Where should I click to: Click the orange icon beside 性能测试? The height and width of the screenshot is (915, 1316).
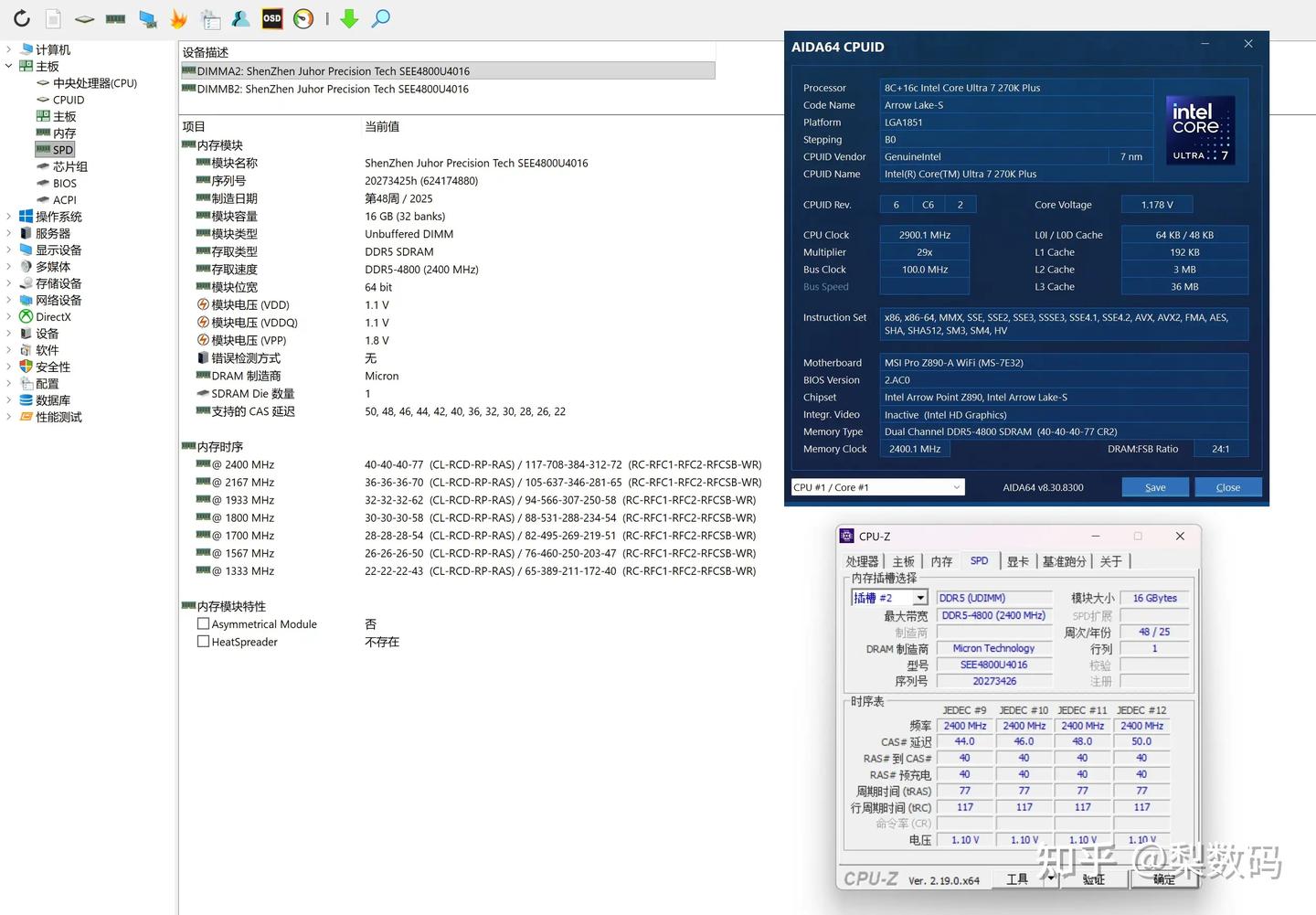click(x=27, y=417)
